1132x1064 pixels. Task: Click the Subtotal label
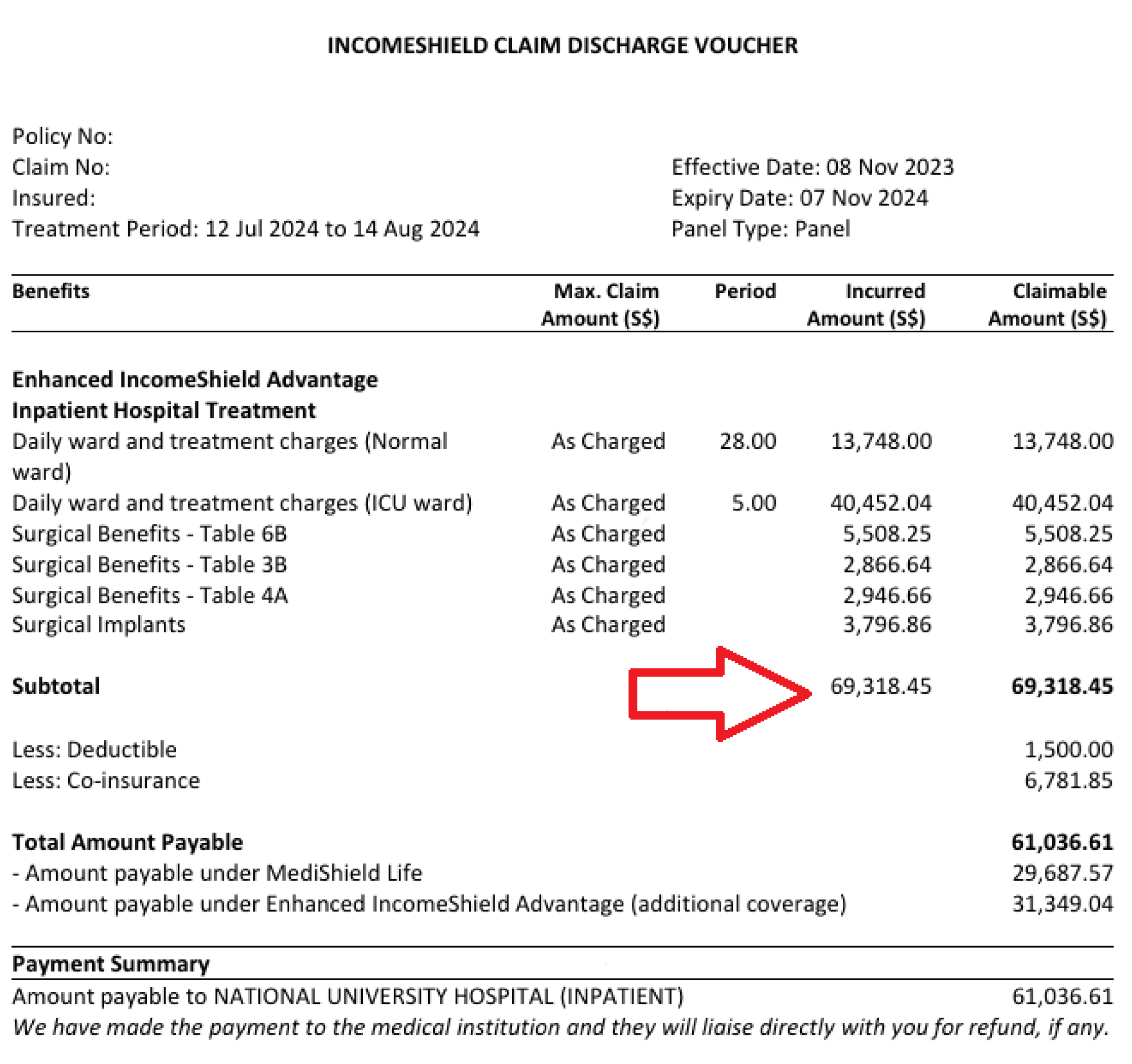pyautogui.click(x=56, y=687)
